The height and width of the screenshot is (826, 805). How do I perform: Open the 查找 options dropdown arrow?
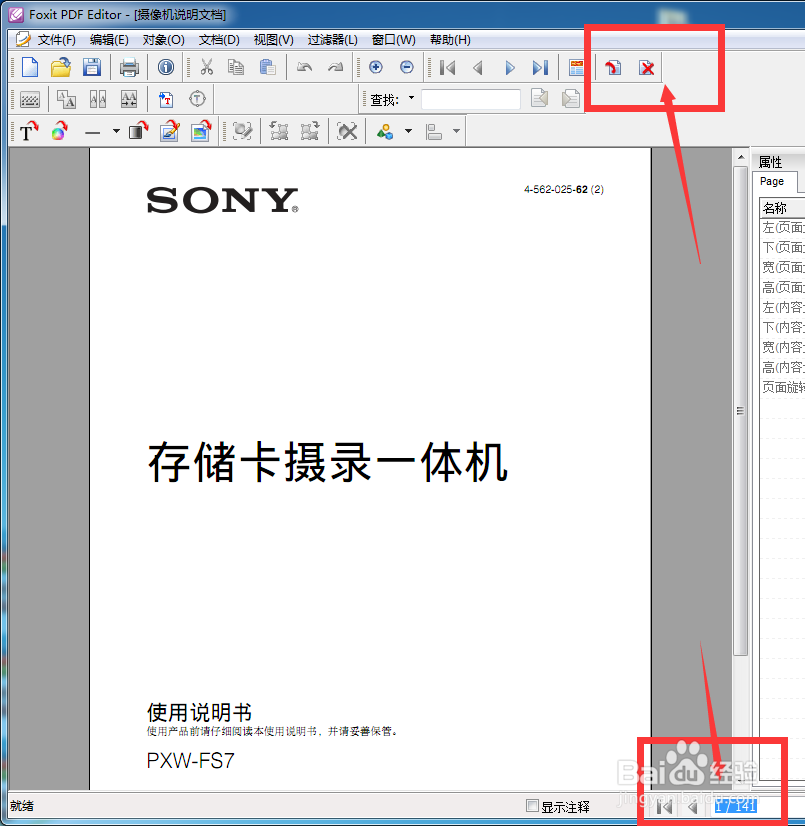point(411,98)
